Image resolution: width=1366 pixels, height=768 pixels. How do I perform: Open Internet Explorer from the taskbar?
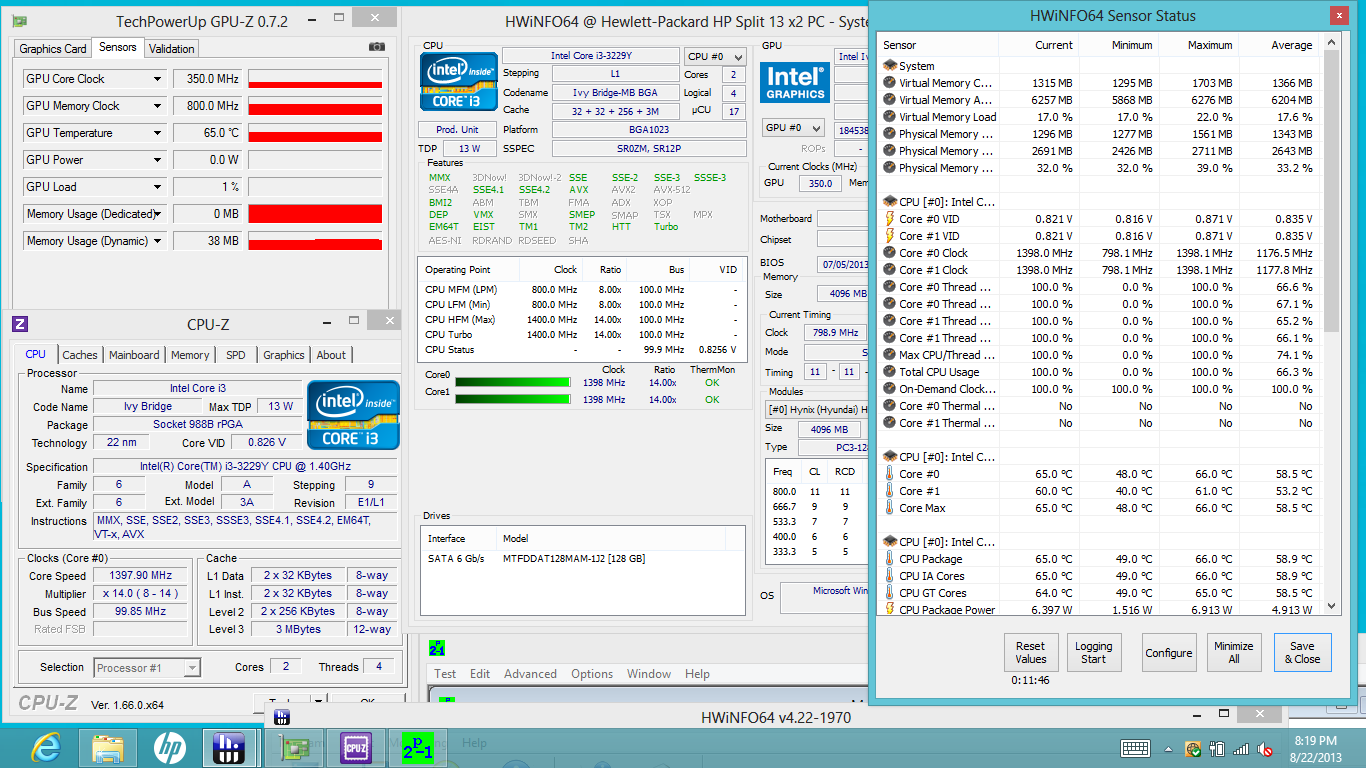click(x=46, y=747)
